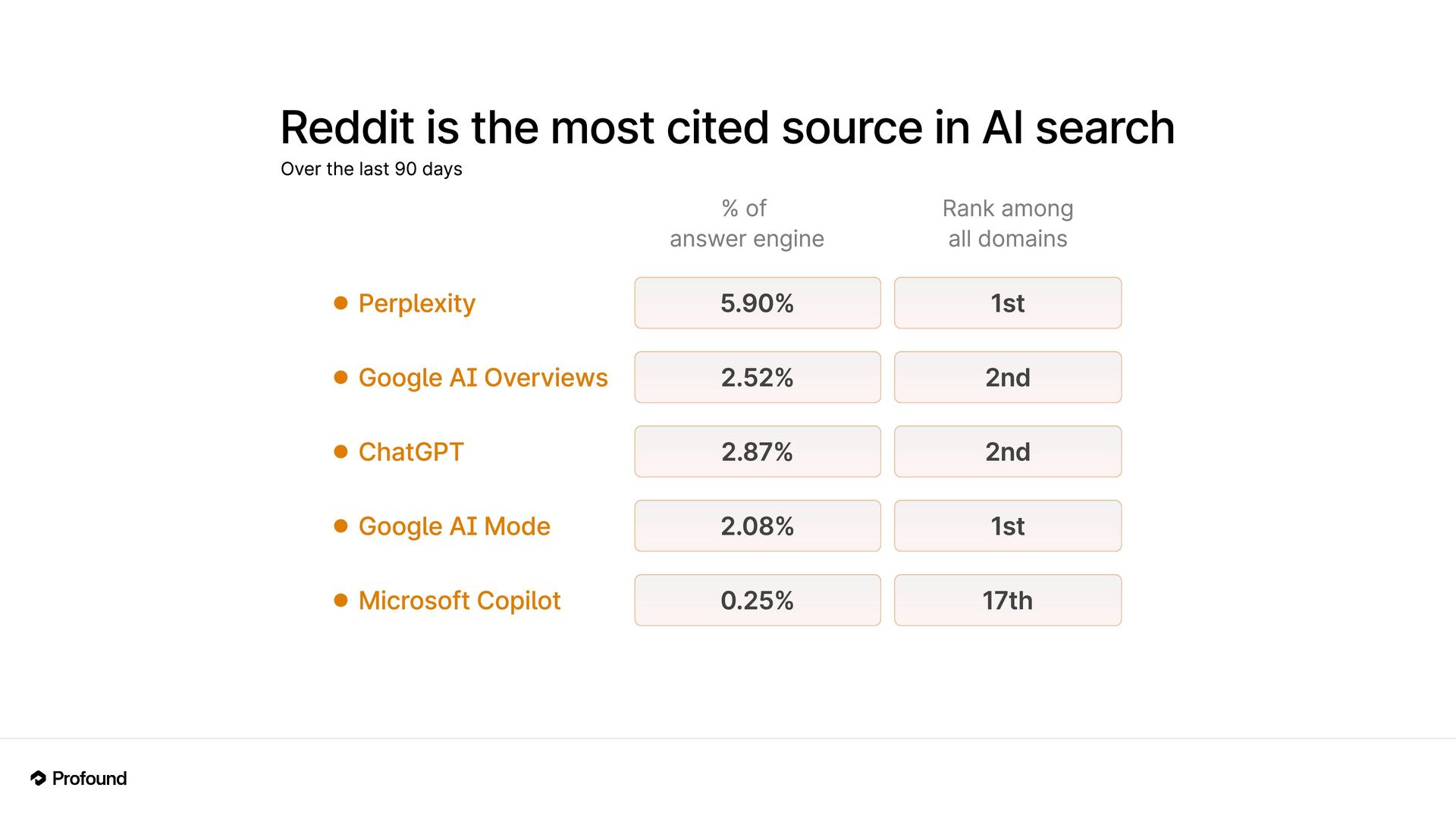
Task: Click the bullet next to Google AI Overviews
Action: (340, 378)
